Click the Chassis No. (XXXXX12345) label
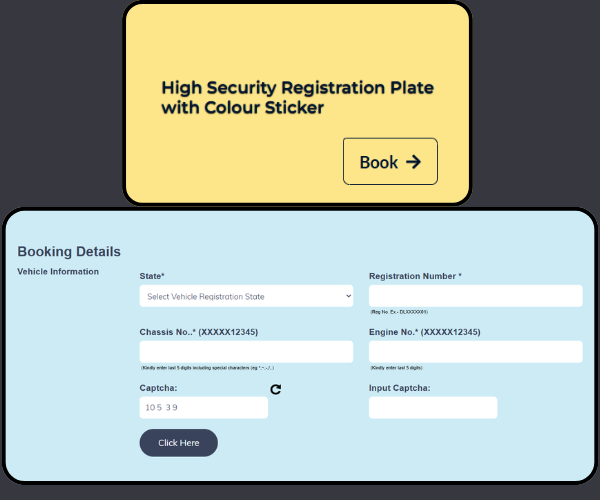Screen dimensions: 600x500 199,332
